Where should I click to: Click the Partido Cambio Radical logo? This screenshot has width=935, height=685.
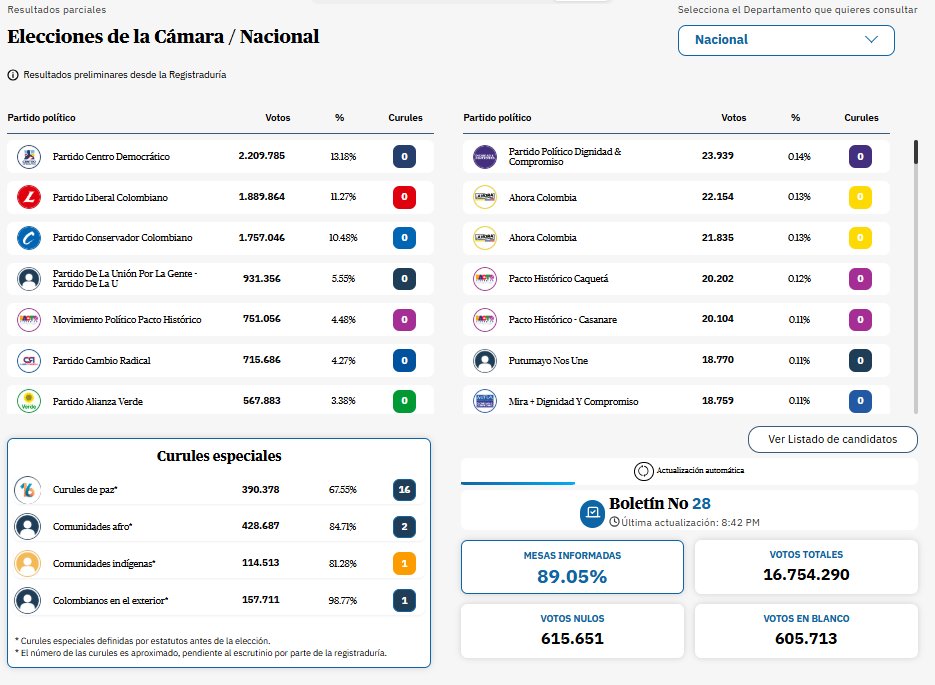point(30,360)
